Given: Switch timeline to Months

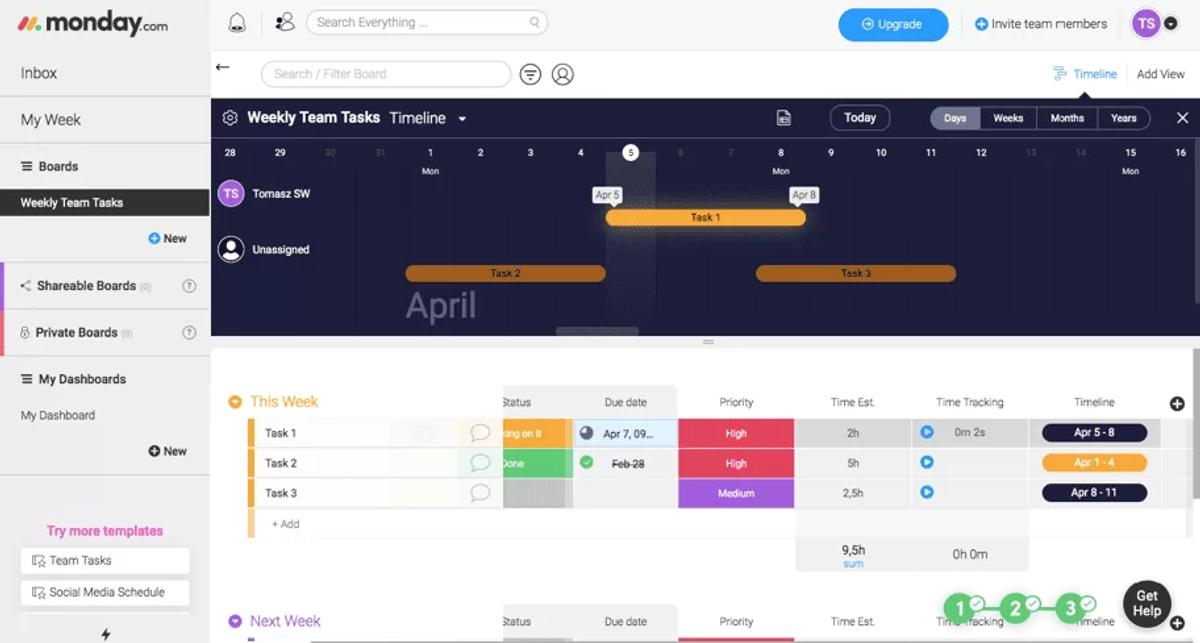Looking at the screenshot, I should pyautogui.click(x=1067, y=118).
